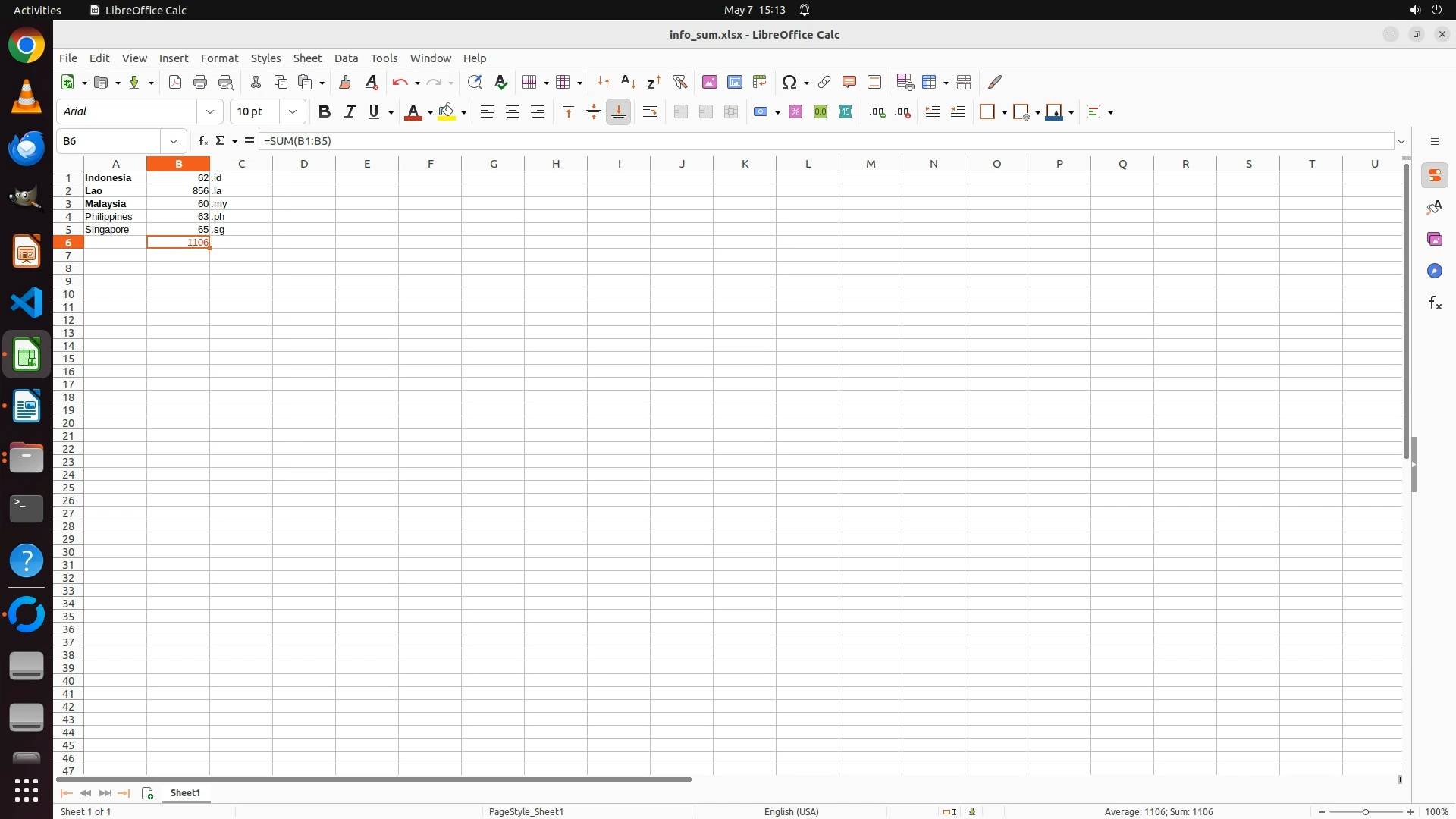
Task: Click the Sort Ascending icon
Action: click(x=628, y=82)
